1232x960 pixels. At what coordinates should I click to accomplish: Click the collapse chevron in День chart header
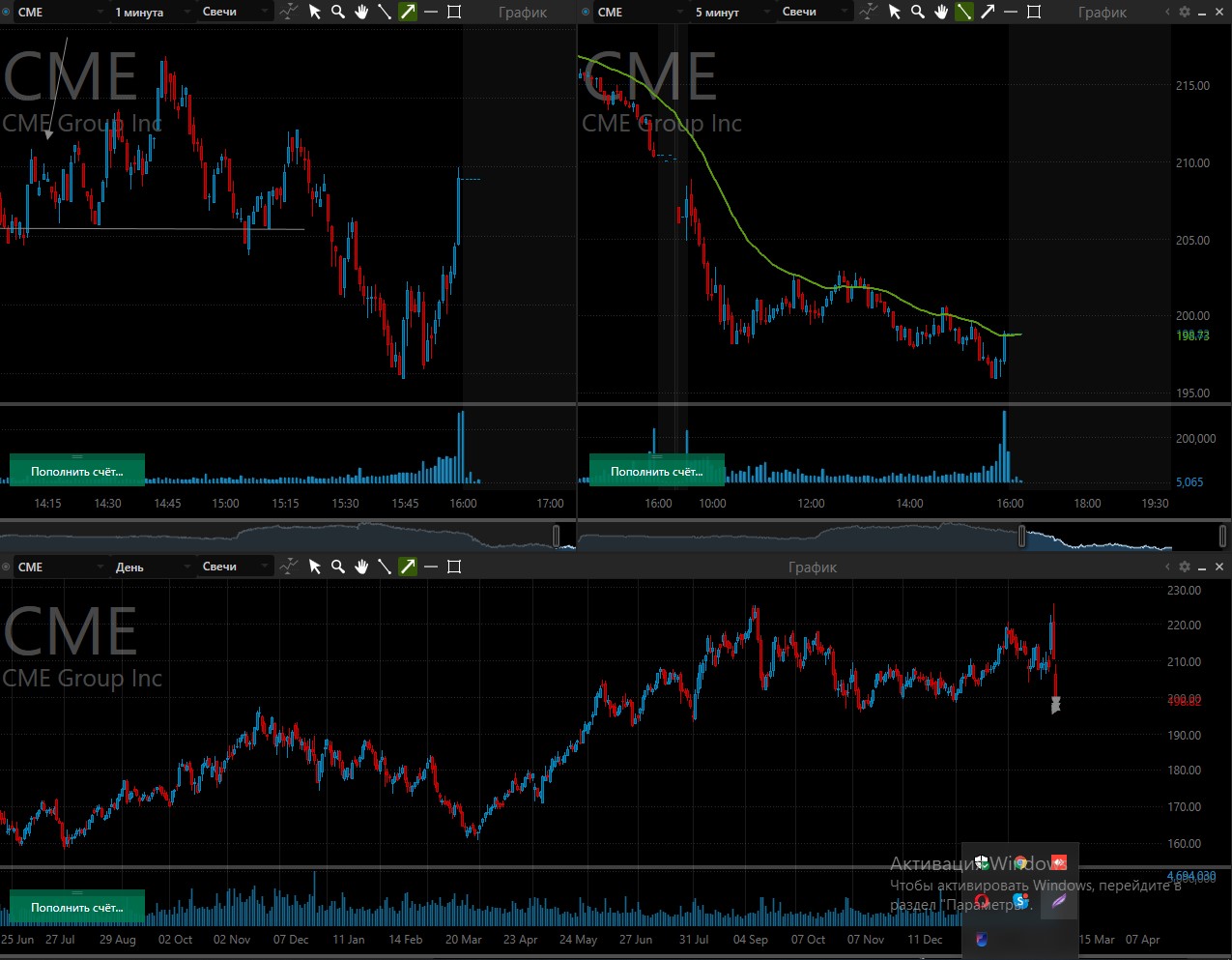(x=1167, y=567)
